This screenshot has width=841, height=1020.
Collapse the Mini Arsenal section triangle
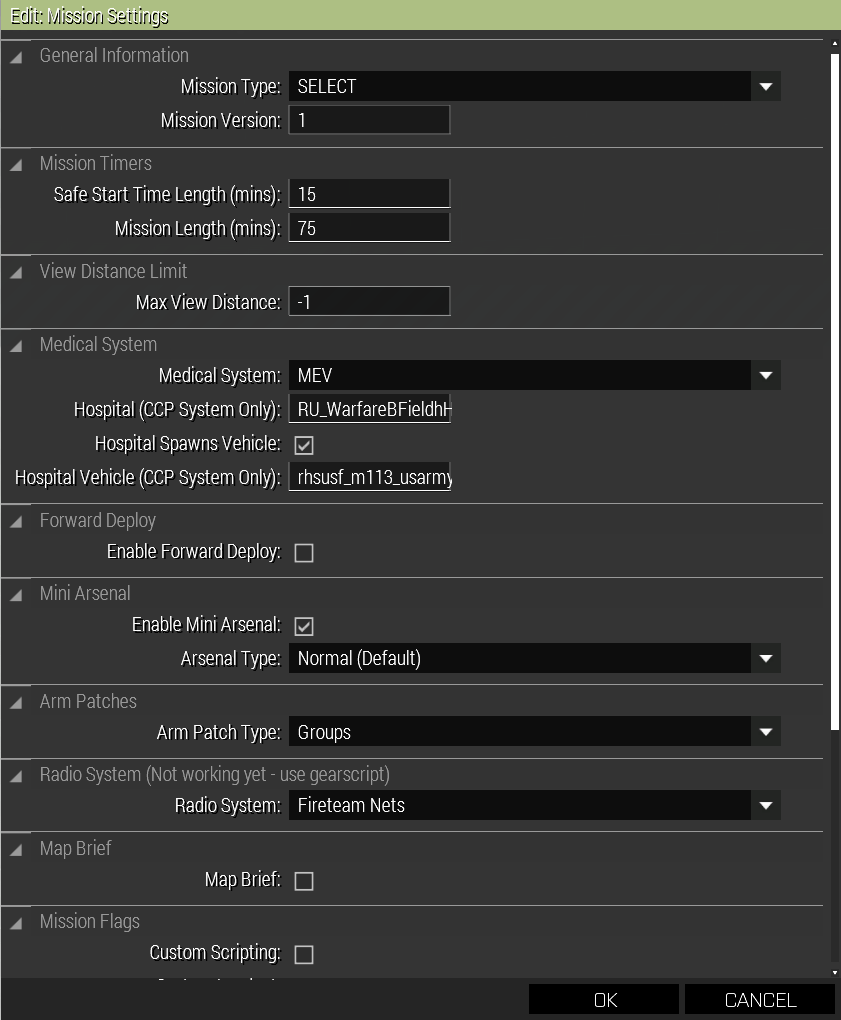pos(16,595)
